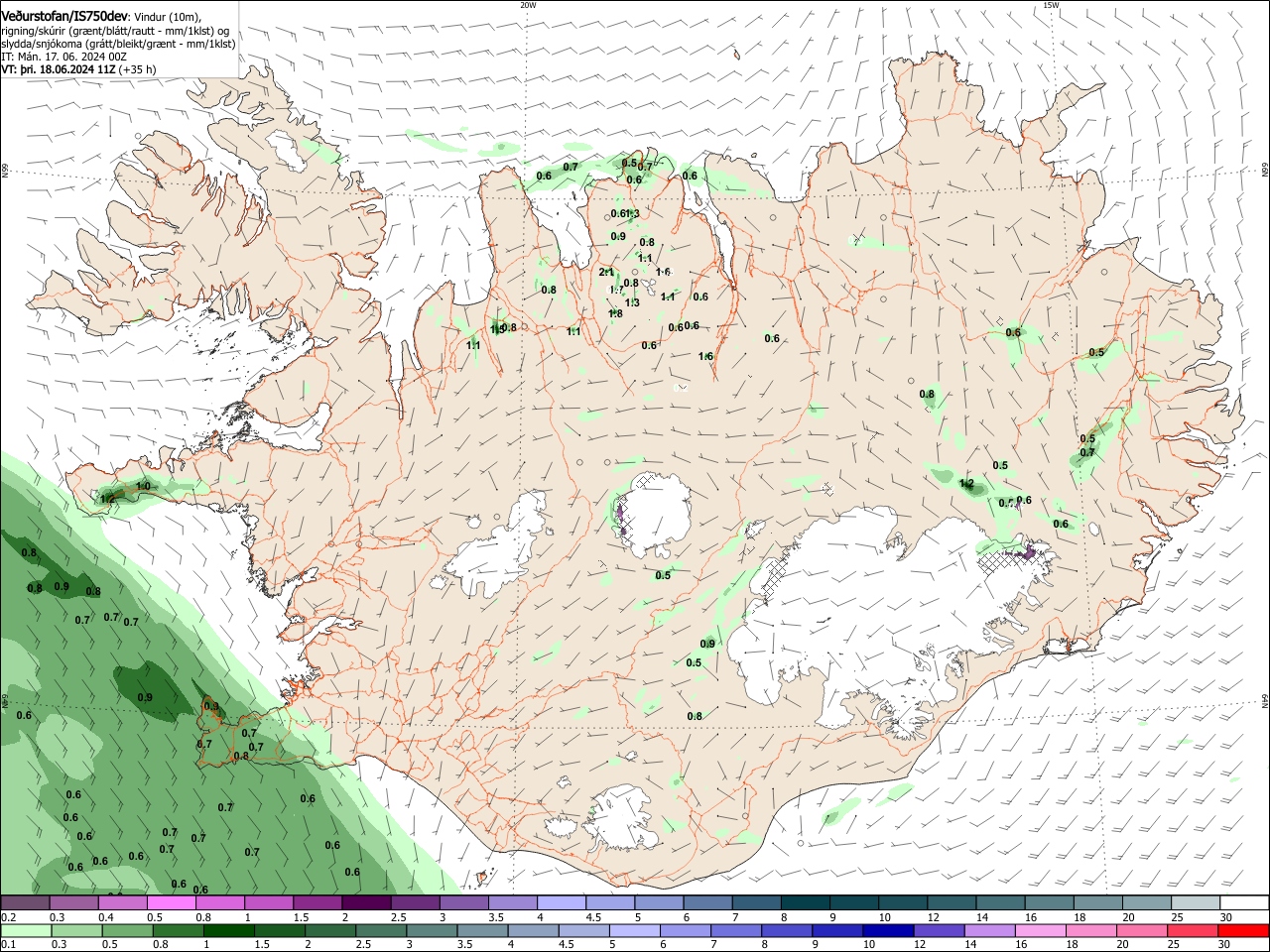The width and height of the screenshot is (1270, 952).
Task: Click the 'Veðurstofan/IS750dev' title text
Action: pyautogui.click(x=64, y=16)
